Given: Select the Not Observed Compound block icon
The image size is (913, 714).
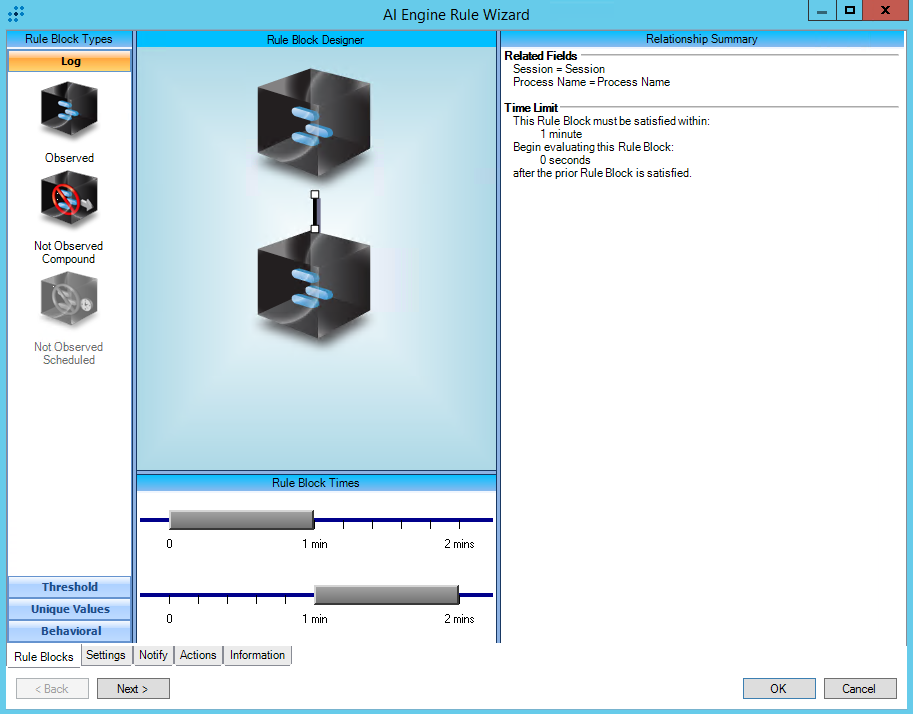Looking at the screenshot, I should tap(69, 200).
